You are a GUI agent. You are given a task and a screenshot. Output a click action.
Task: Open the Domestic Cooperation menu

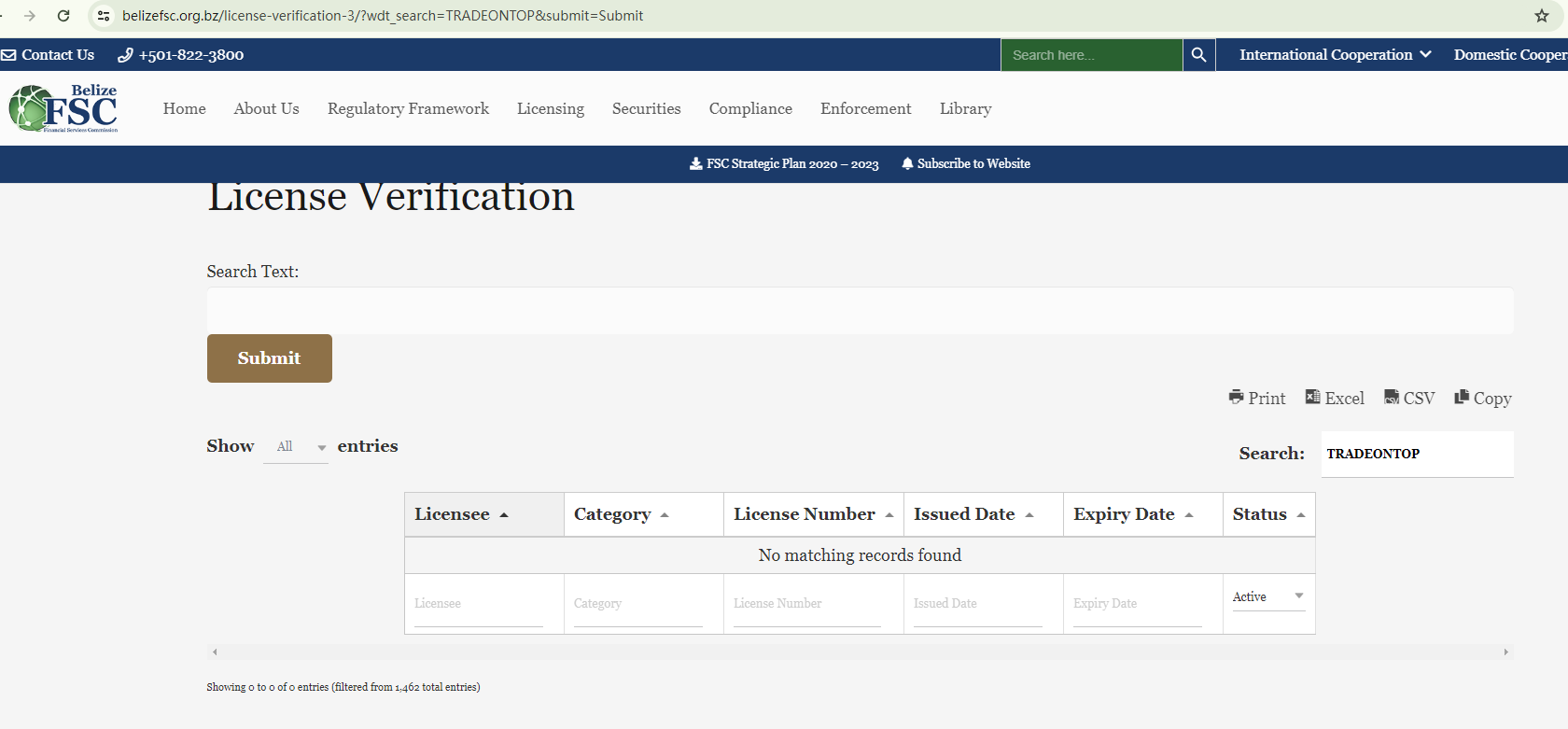pyautogui.click(x=1510, y=55)
